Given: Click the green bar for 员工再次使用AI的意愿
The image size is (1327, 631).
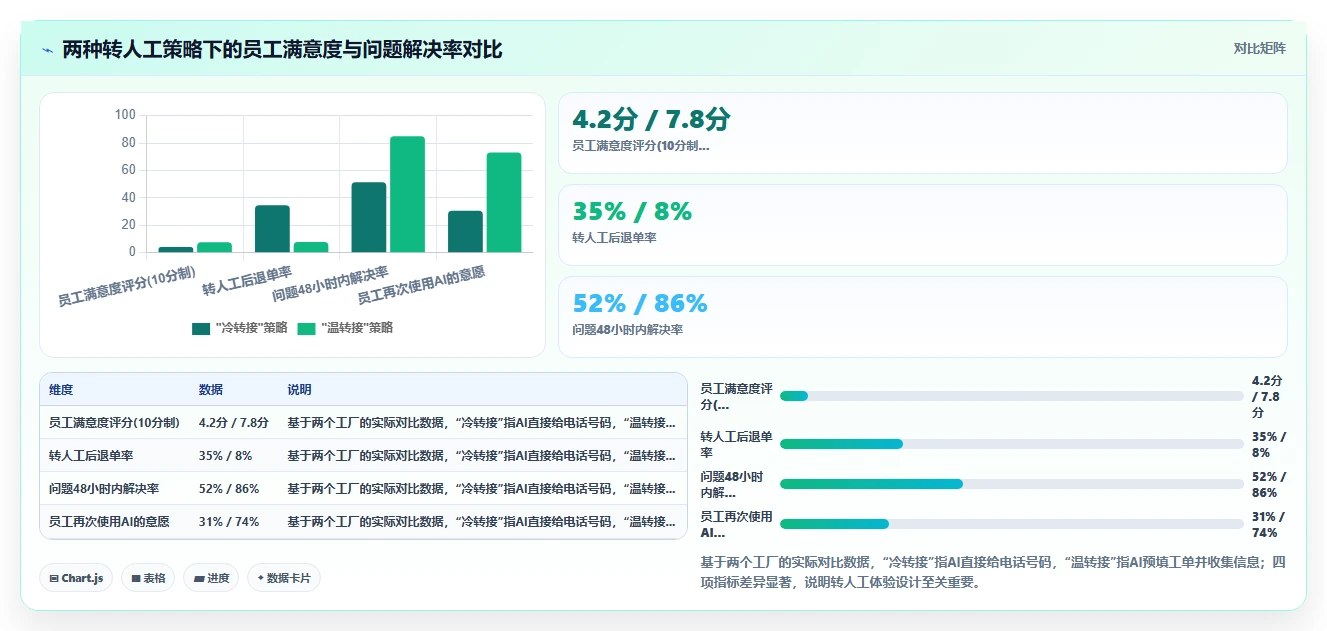Looking at the screenshot, I should tap(504, 203).
